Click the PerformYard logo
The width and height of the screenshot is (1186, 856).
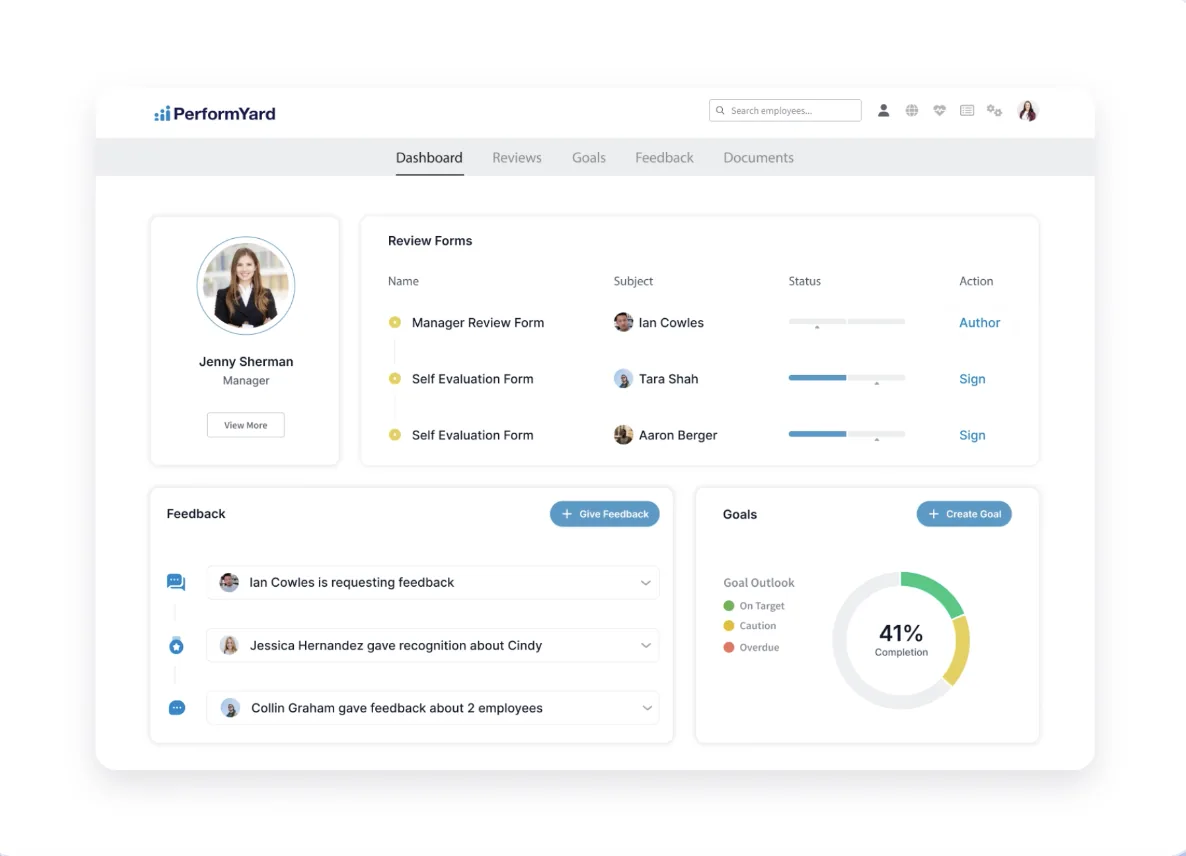[x=215, y=113]
